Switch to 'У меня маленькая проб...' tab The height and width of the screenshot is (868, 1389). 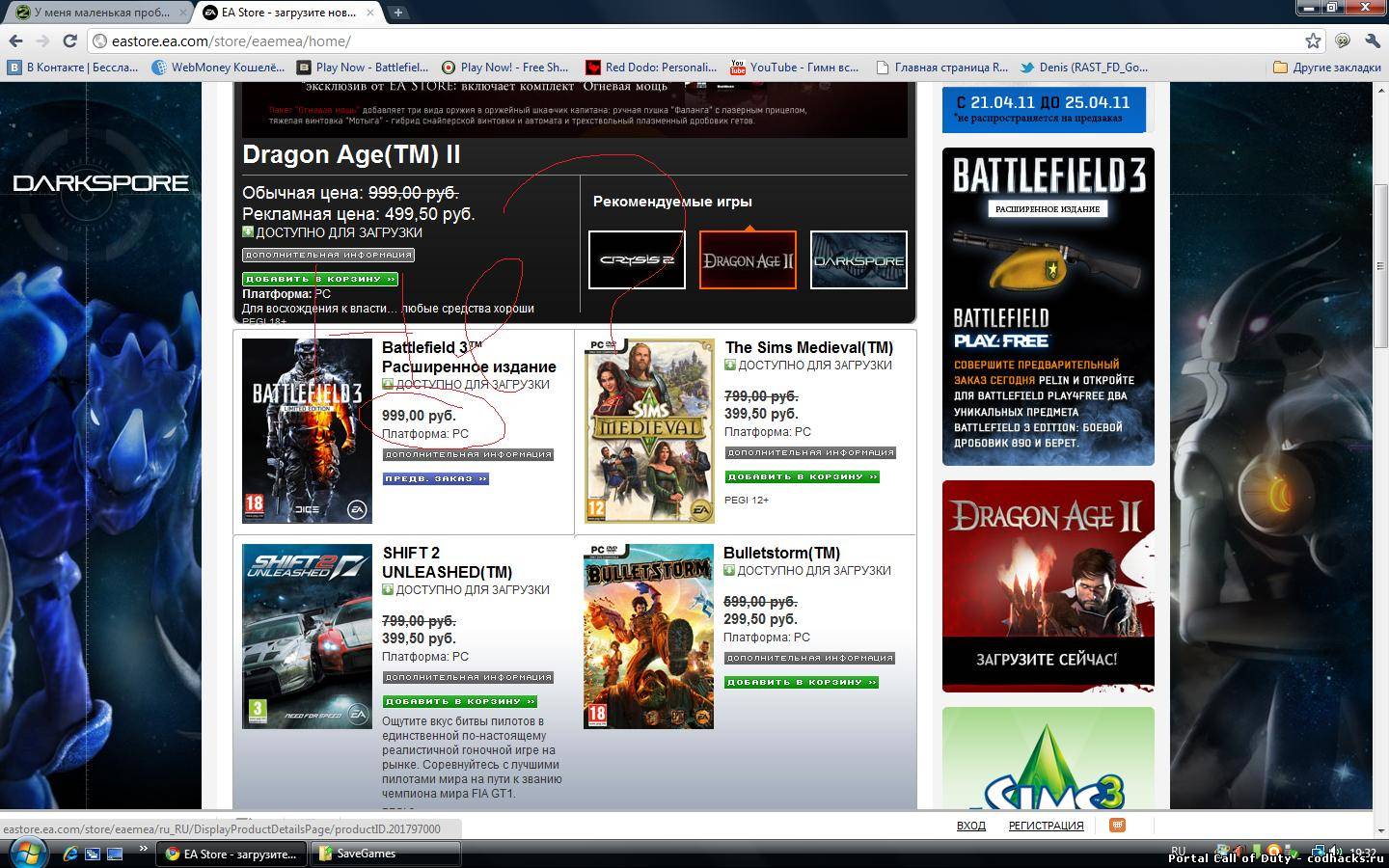pyautogui.click(x=101, y=13)
